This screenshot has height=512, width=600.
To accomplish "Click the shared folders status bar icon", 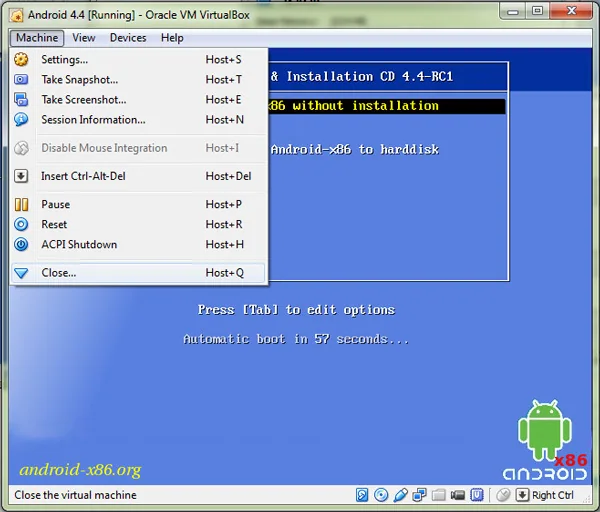I will [439, 495].
